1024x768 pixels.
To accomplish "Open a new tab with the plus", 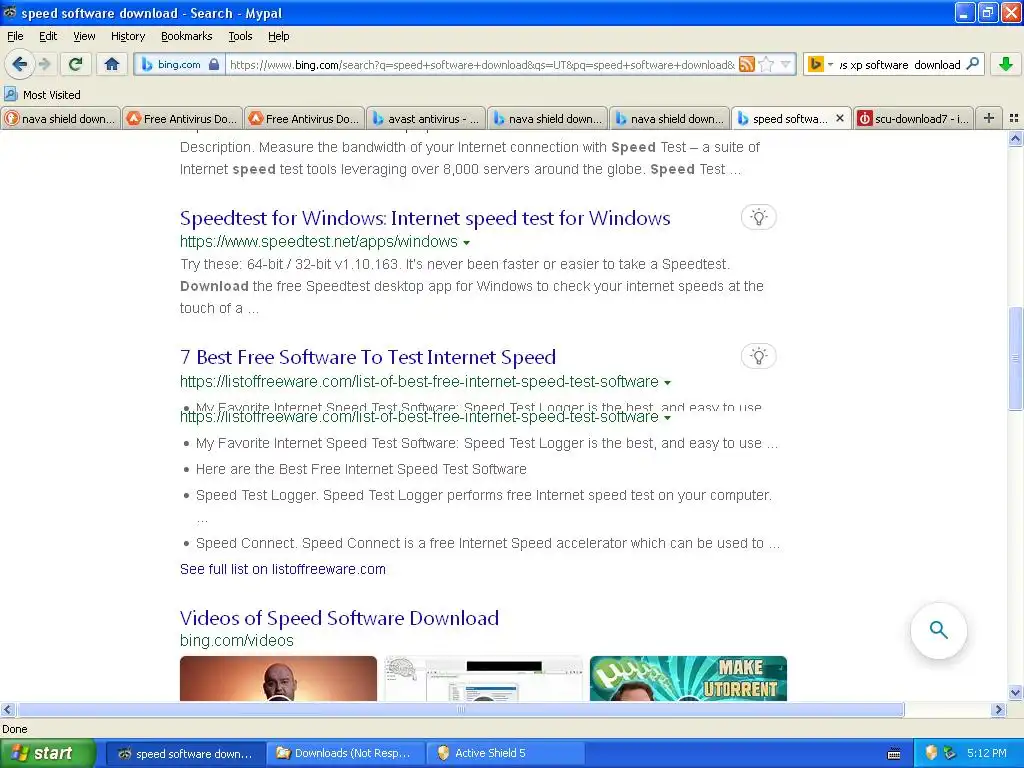I will (989, 118).
